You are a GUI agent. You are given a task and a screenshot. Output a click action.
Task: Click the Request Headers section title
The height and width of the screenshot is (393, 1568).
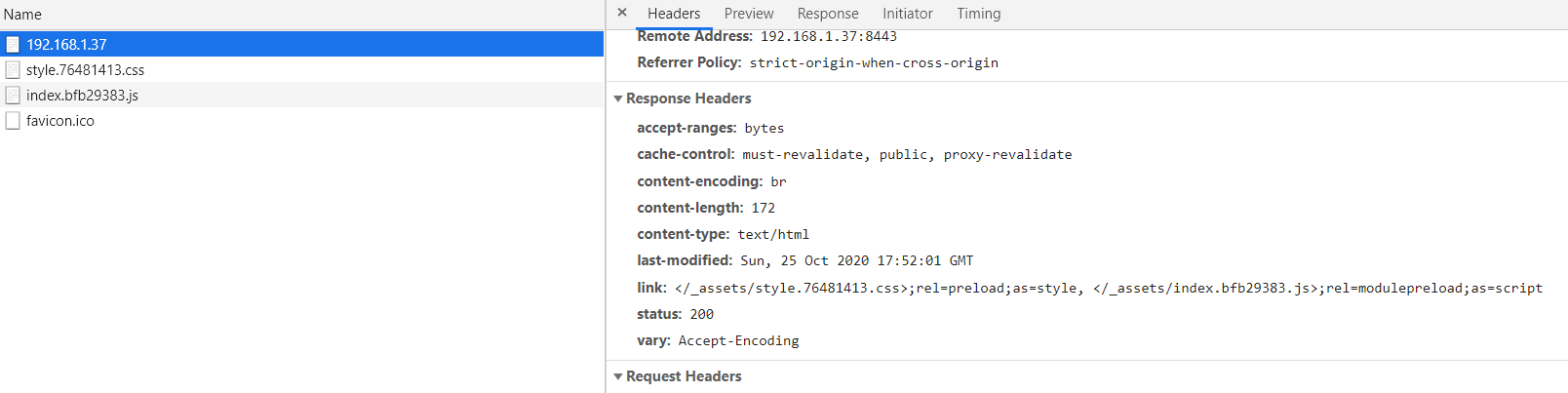click(x=684, y=376)
